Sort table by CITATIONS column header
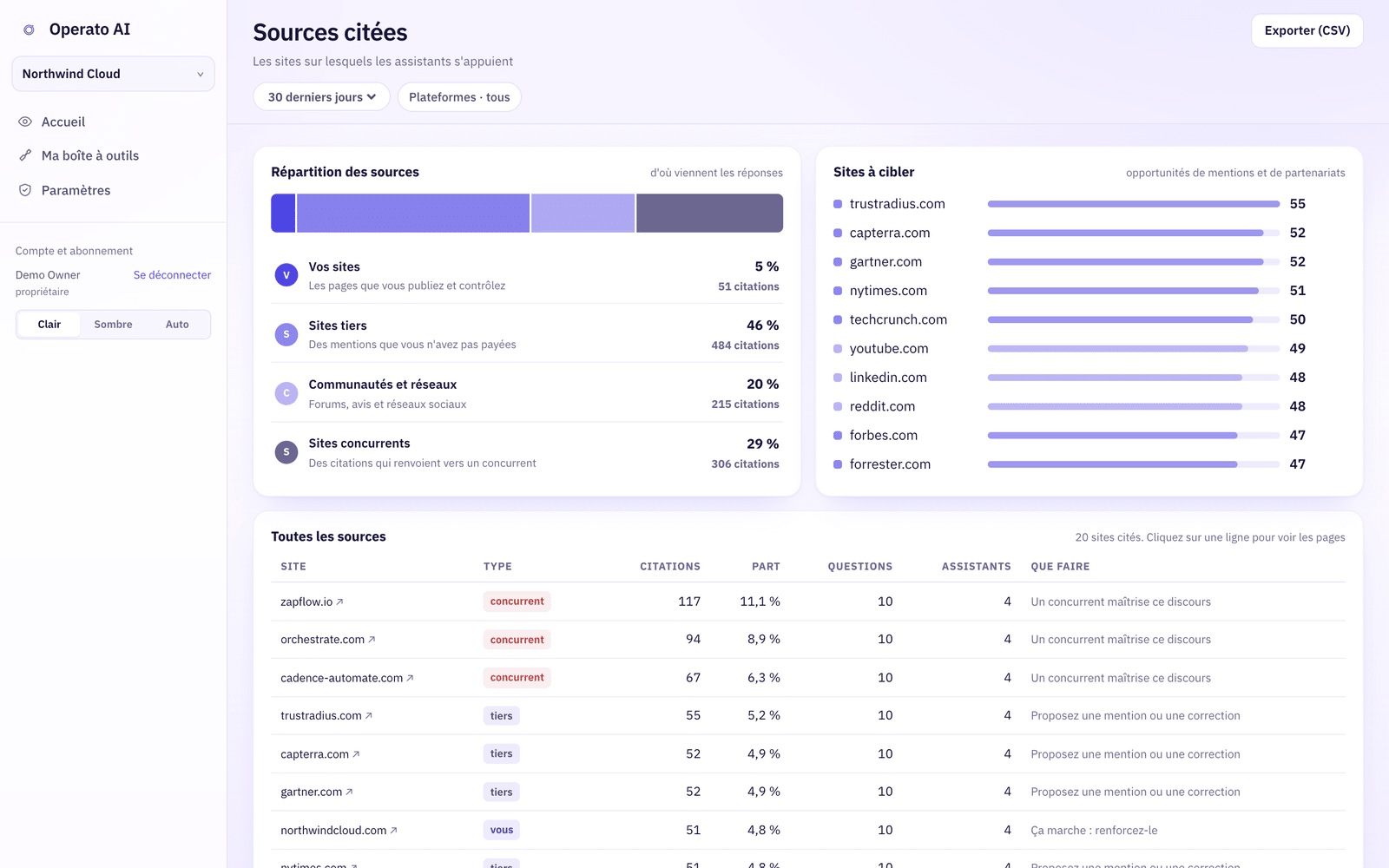The height and width of the screenshot is (868, 1389). pyautogui.click(x=670, y=567)
